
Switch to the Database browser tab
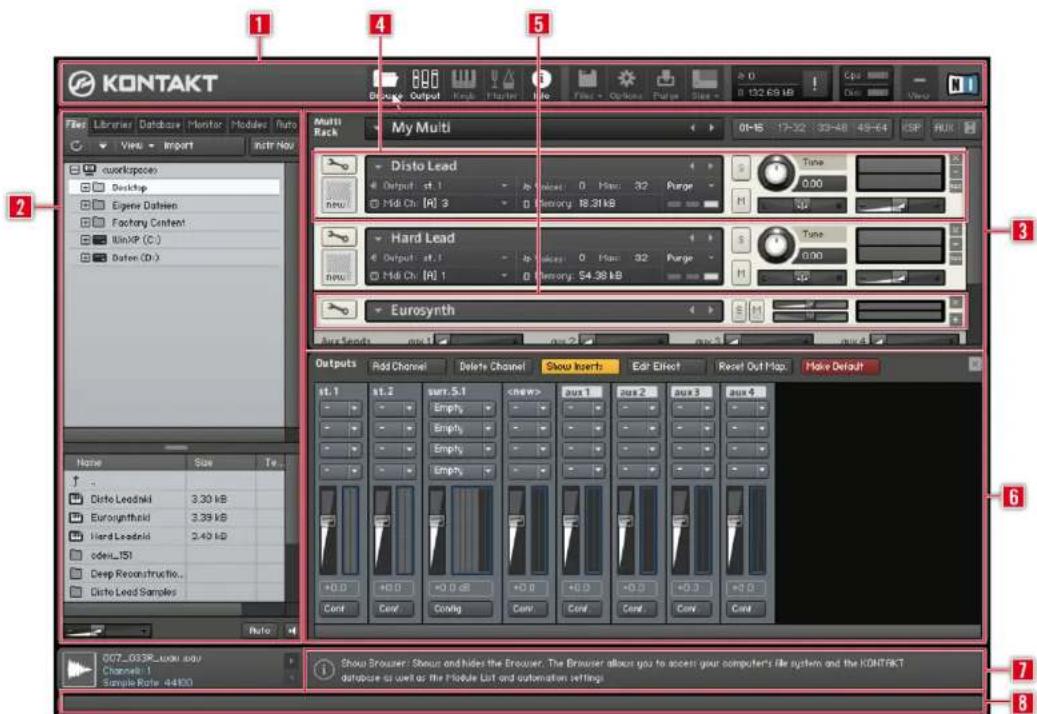(159, 124)
